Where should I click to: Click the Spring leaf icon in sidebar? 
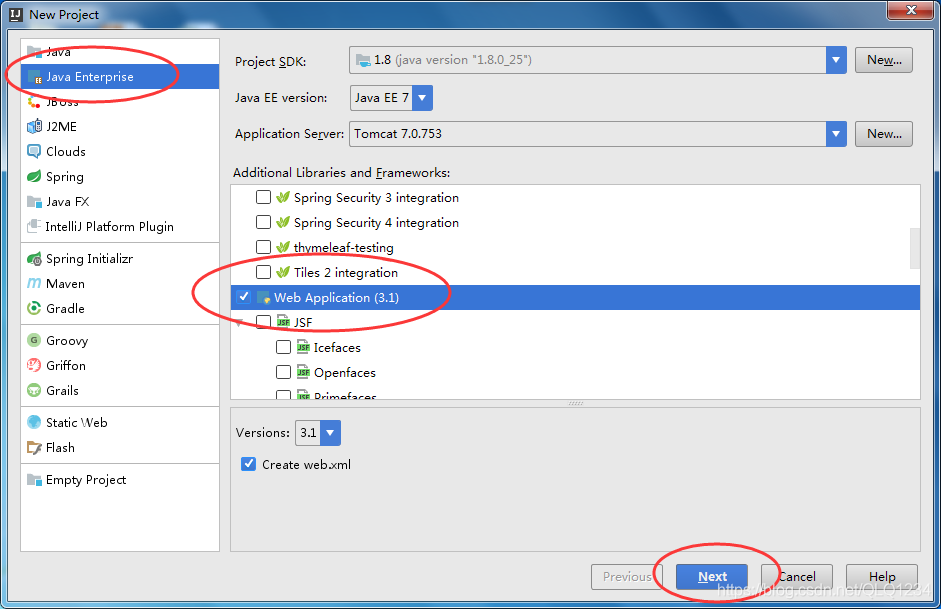(x=34, y=176)
